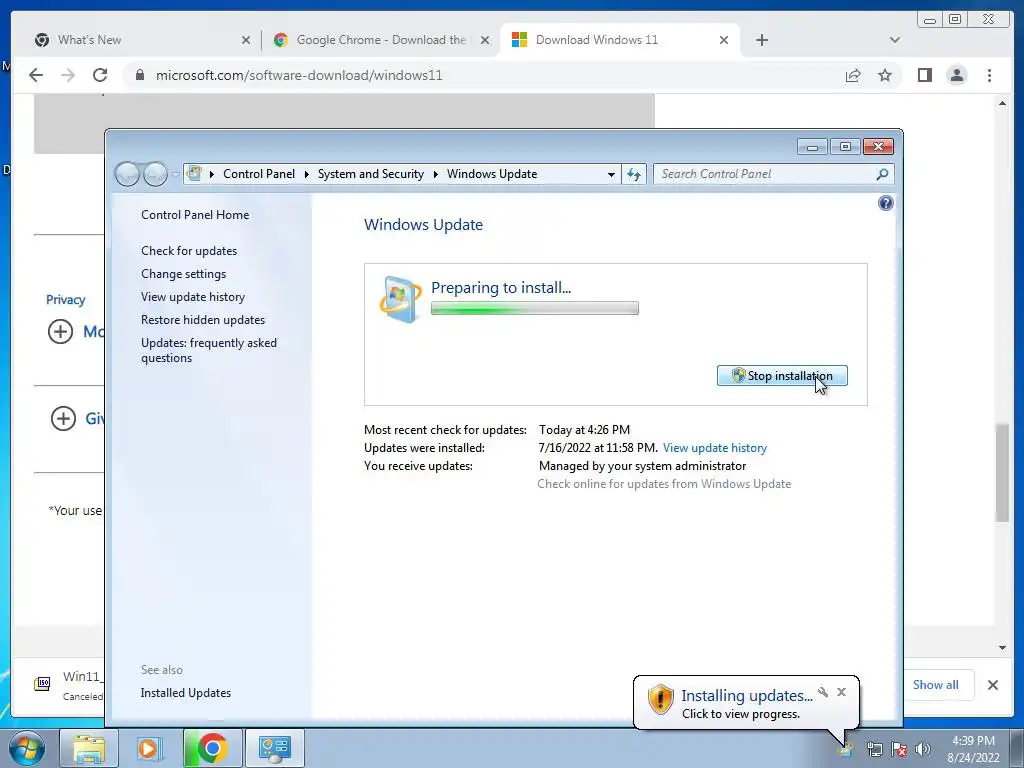Viewport: 1024px width, 768px height.
Task: Click Windows Update breadcrumb segment
Action: (492, 174)
